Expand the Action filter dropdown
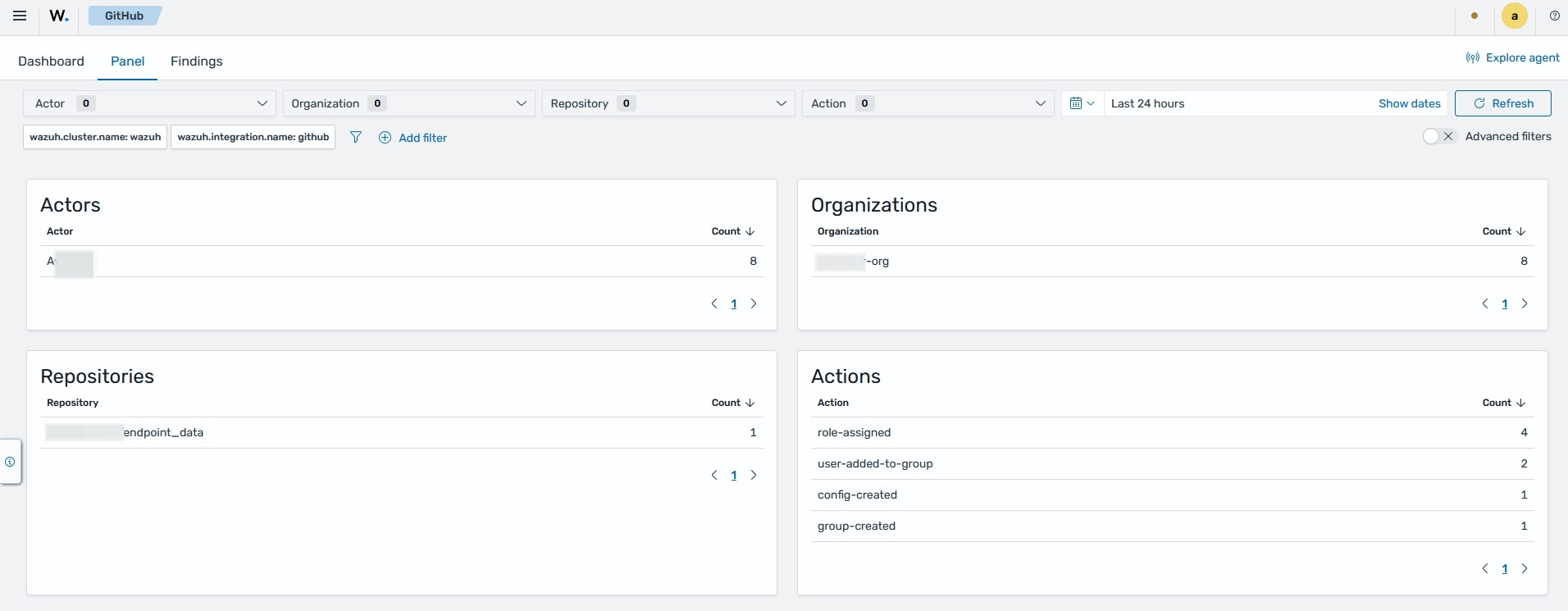This screenshot has height=611, width=1568. point(928,103)
